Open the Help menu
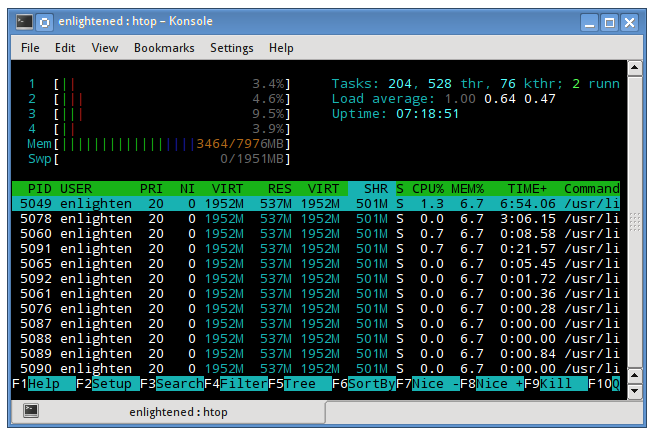 click(x=281, y=48)
